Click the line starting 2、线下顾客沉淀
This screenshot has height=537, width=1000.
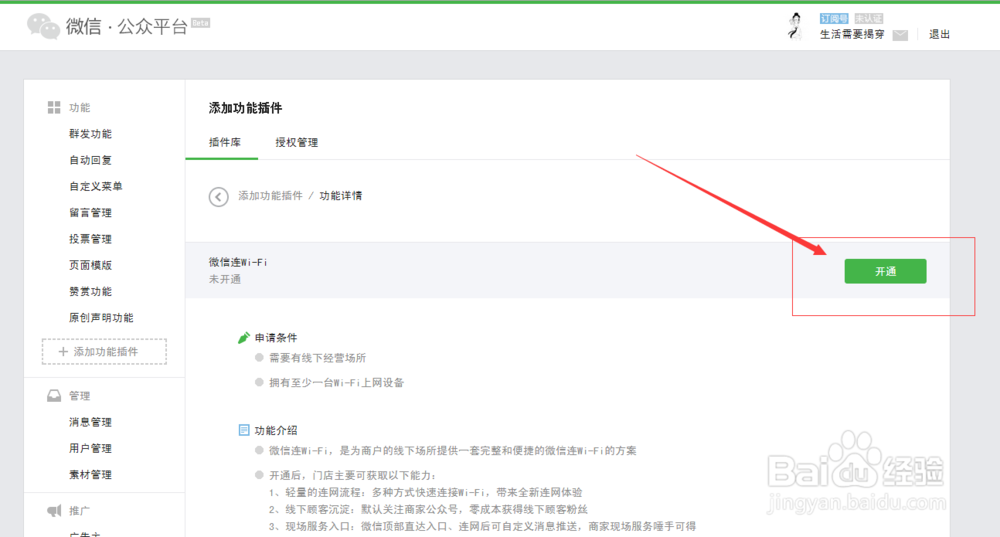coord(428,509)
